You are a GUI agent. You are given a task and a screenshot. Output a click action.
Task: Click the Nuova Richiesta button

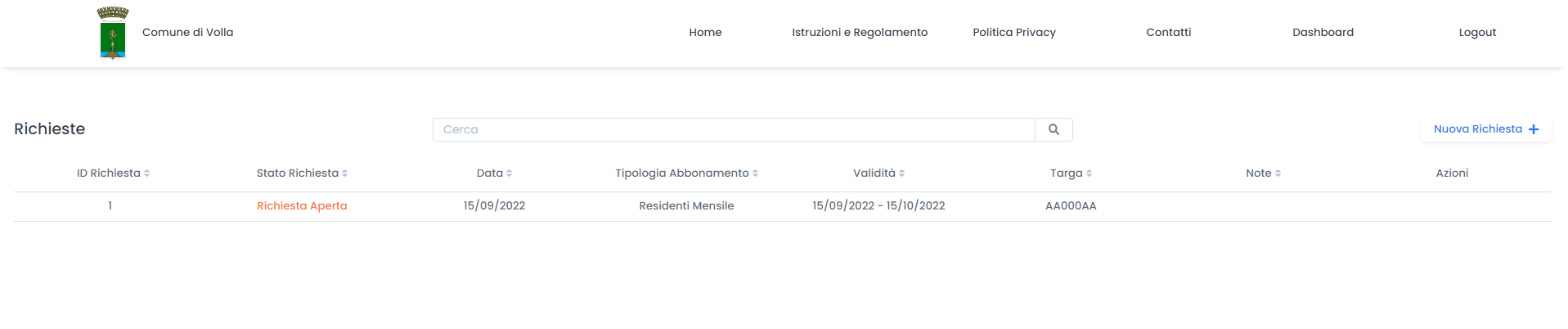coord(1486,129)
